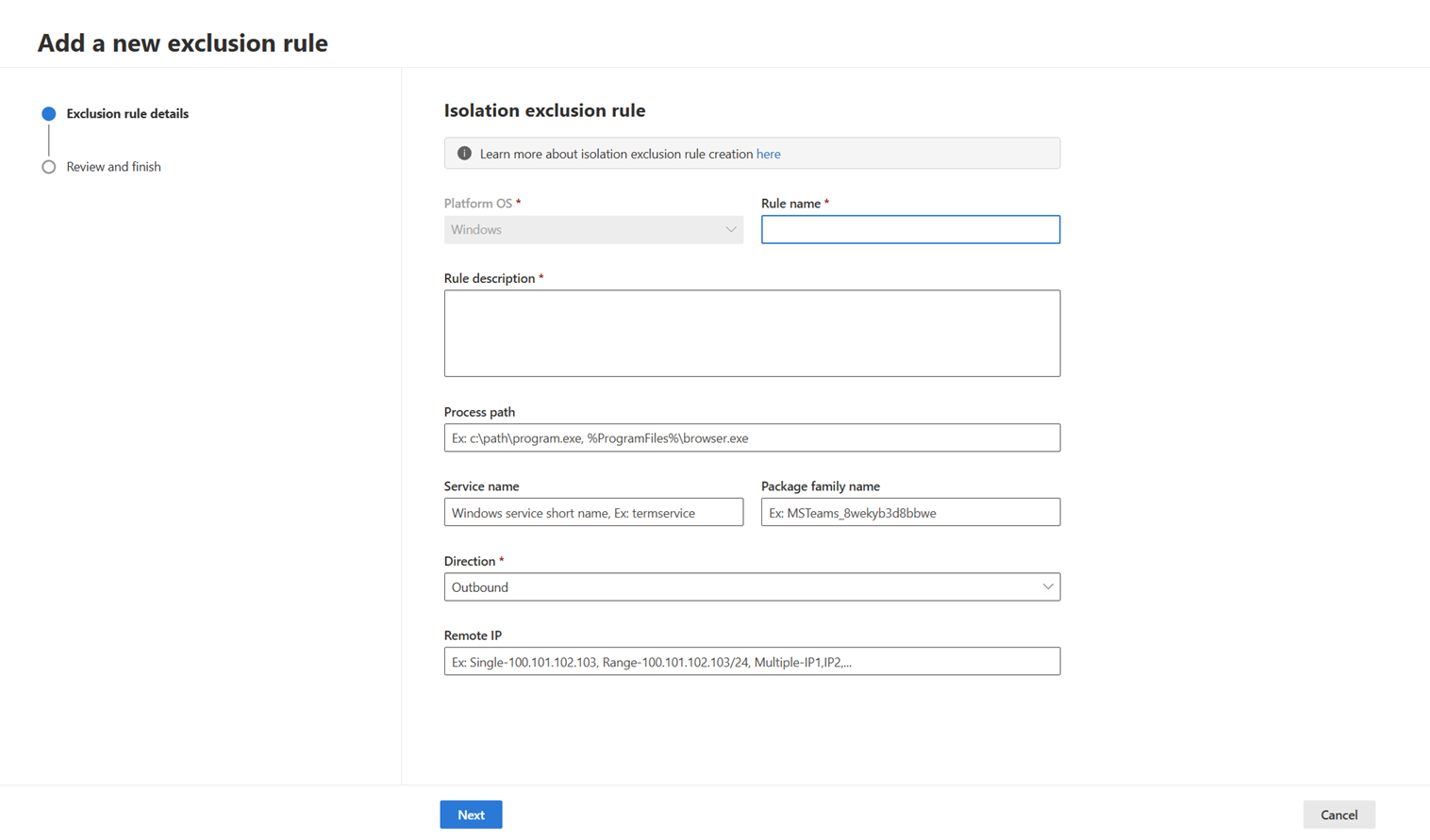Click the empty Review and finish step circle

(49, 167)
